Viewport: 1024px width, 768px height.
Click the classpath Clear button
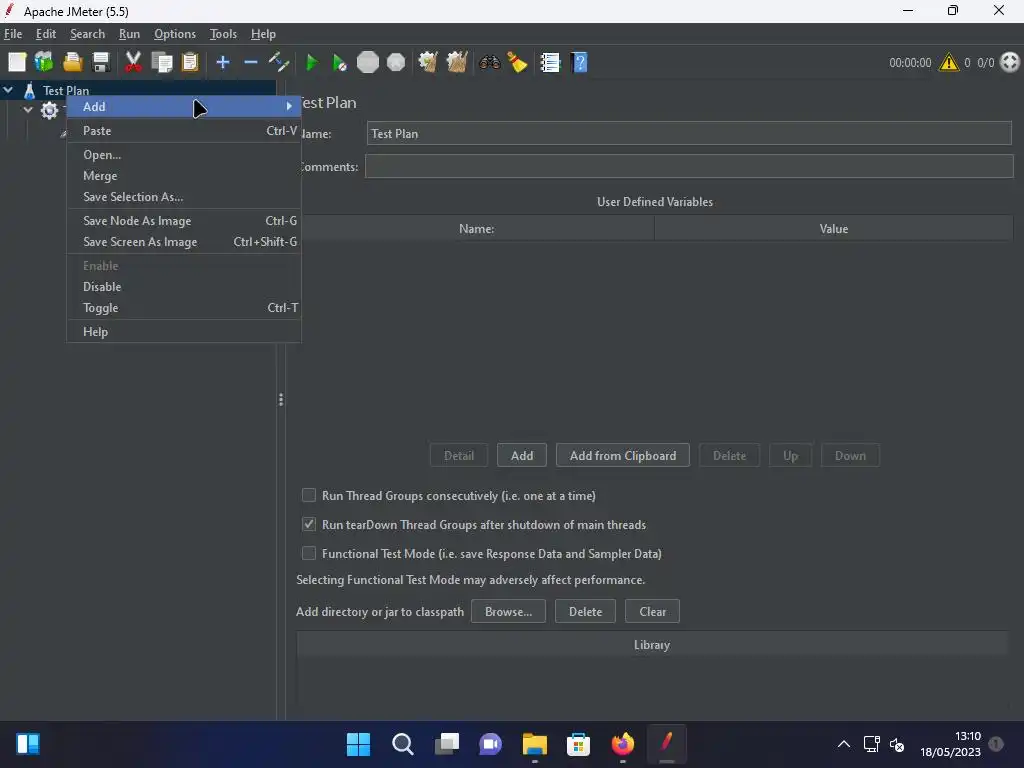click(652, 612)
